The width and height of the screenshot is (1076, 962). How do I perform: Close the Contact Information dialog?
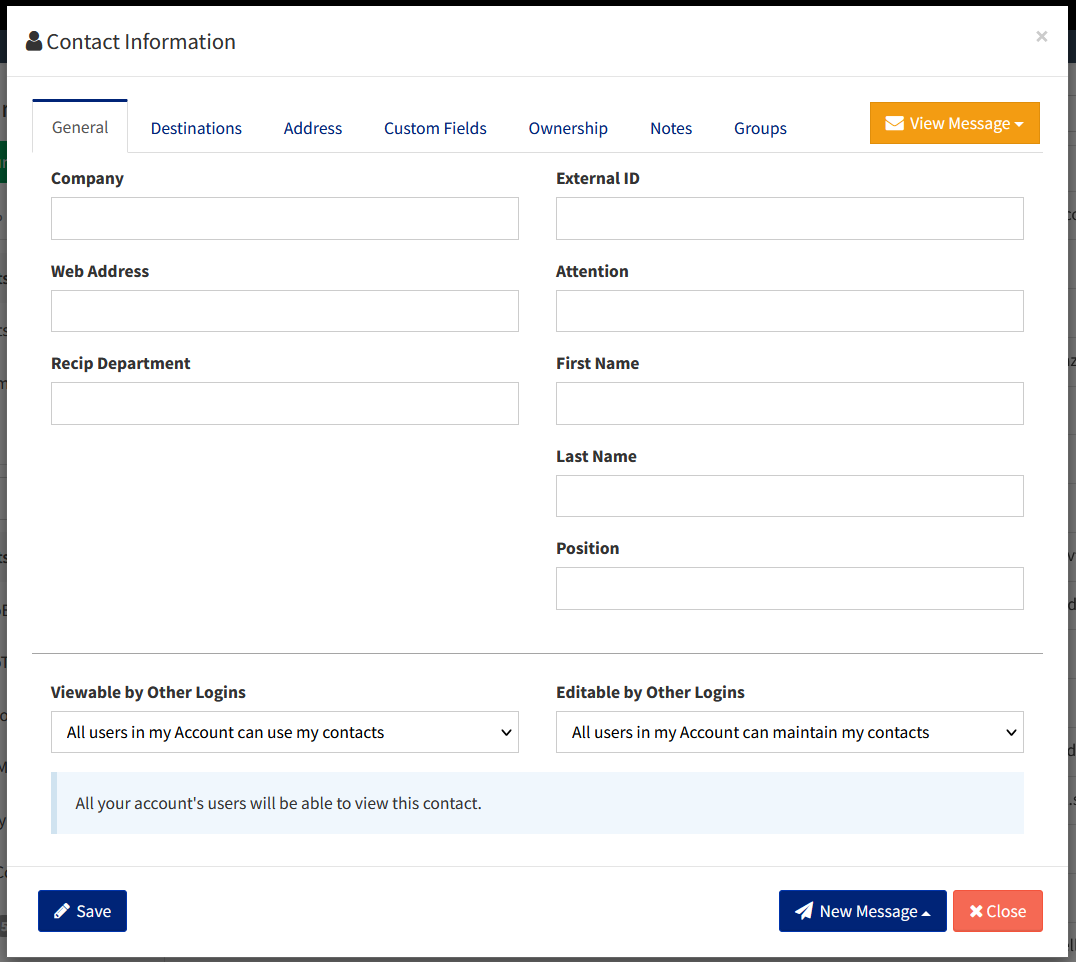point(997,910)
